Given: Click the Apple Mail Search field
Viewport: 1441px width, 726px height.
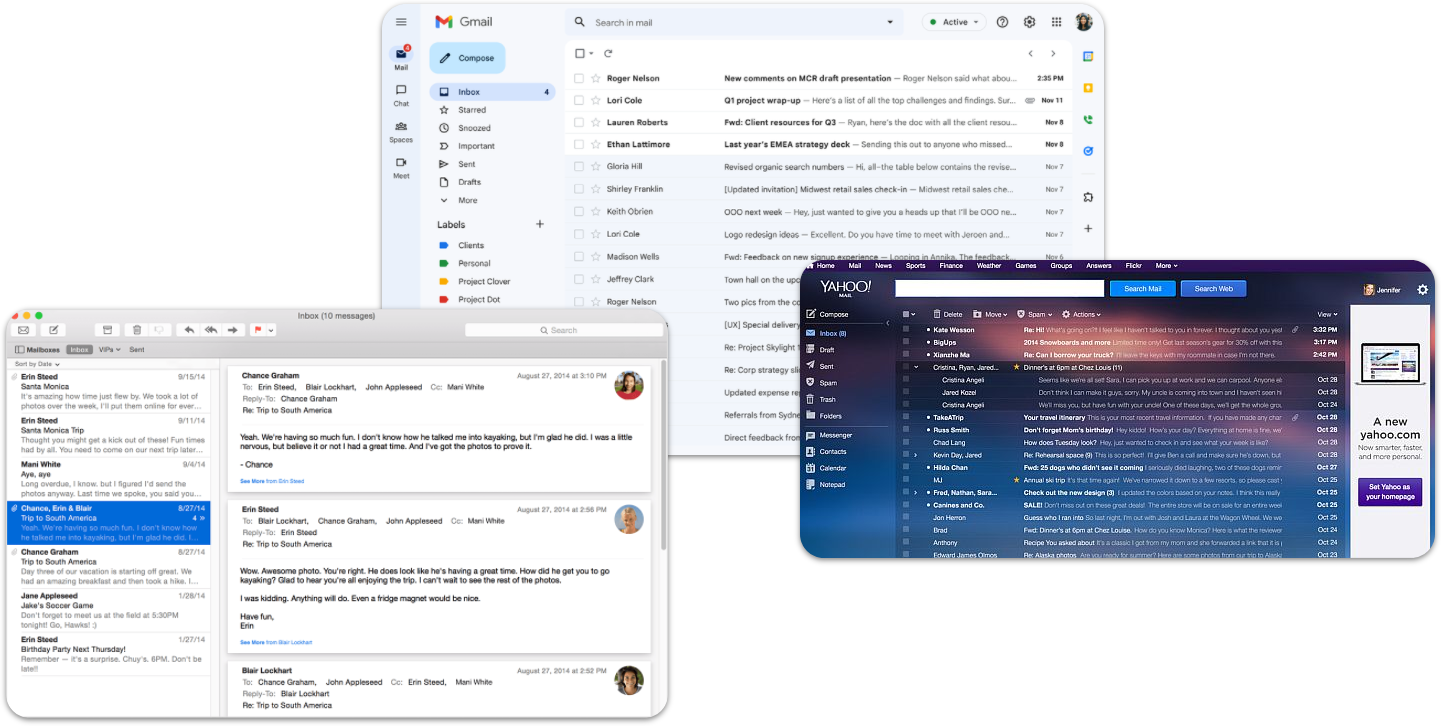Looking at the screenshot, I should point(563,330).
